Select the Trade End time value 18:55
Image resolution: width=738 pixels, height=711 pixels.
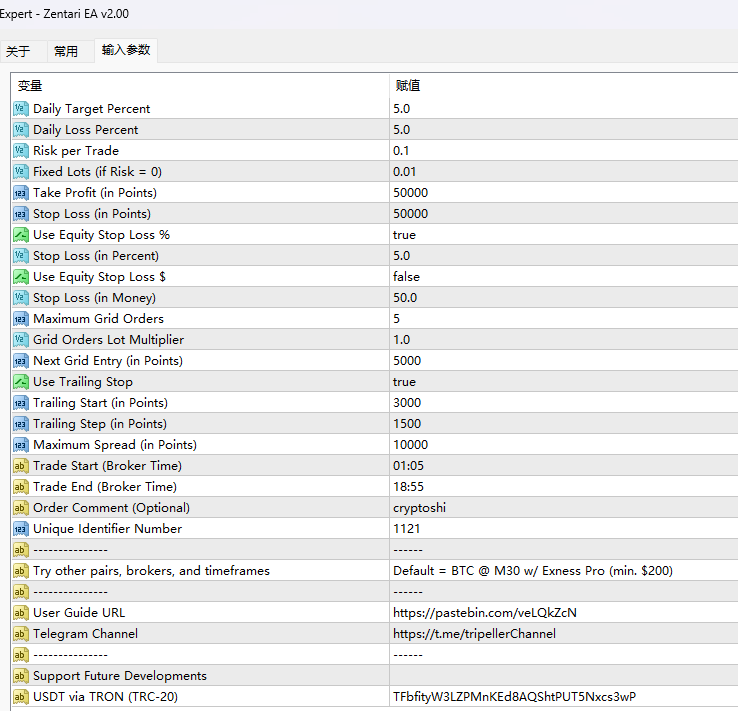[x=408, y=486]
